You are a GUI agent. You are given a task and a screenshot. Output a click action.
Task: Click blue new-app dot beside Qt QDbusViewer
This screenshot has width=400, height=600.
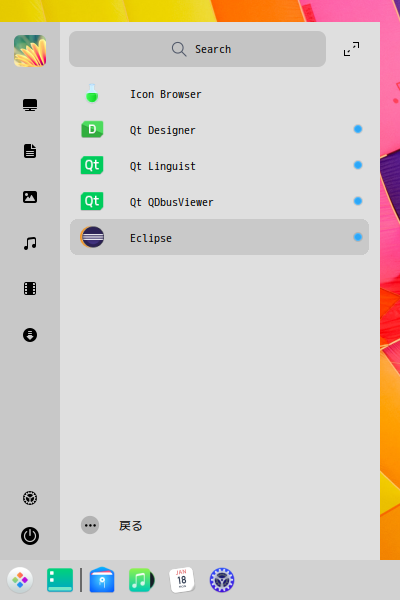(x=358, y=201)
